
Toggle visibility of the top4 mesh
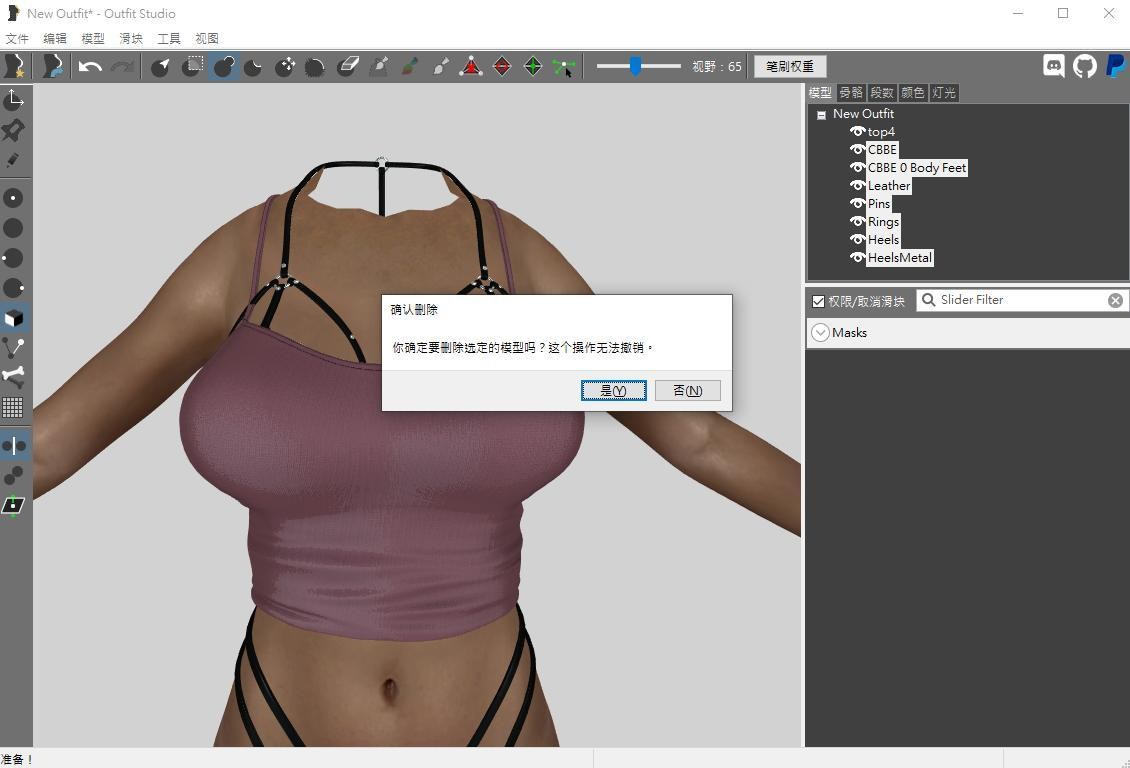(x=857, y=131)
